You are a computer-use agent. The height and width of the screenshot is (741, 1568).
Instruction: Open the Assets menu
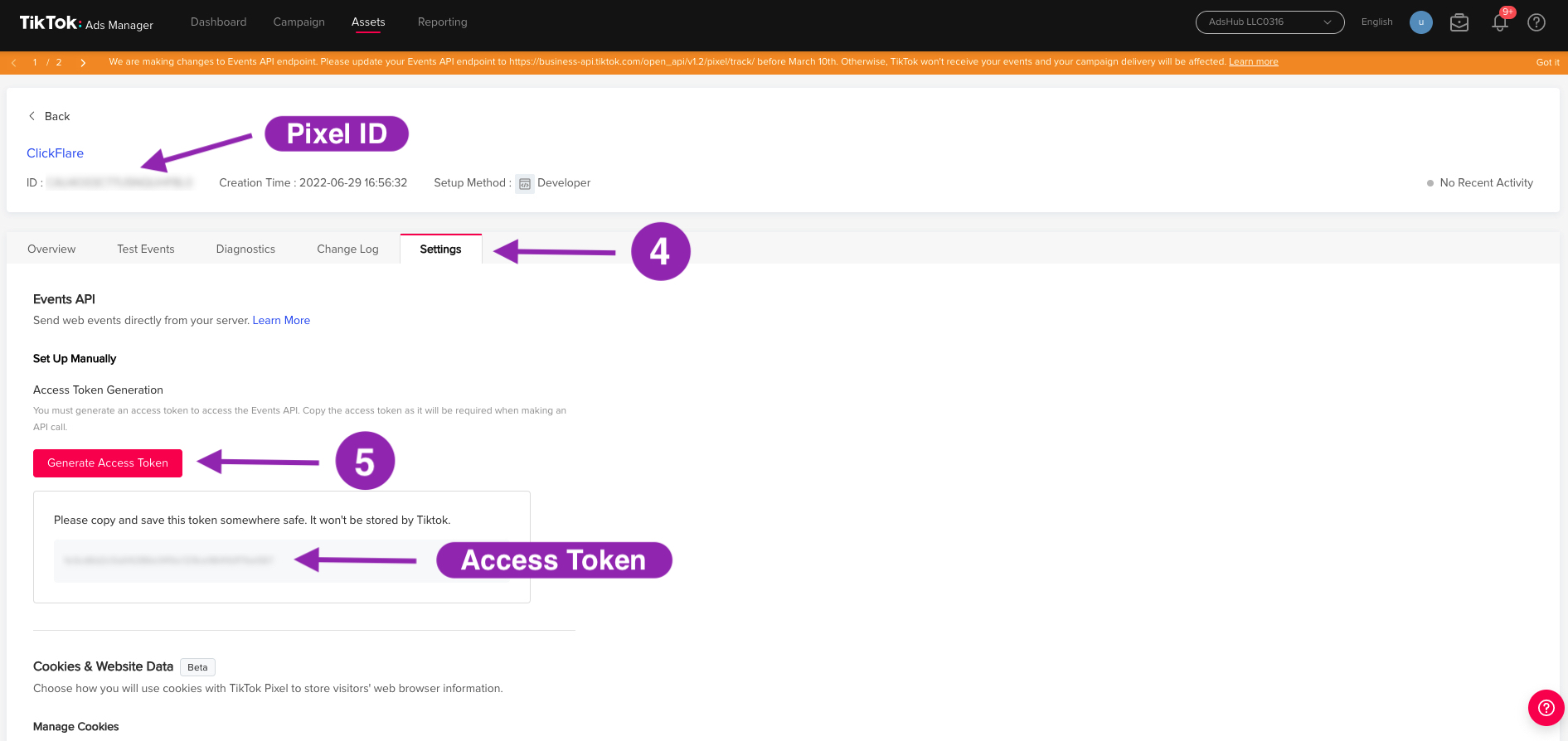click(368, 22)
